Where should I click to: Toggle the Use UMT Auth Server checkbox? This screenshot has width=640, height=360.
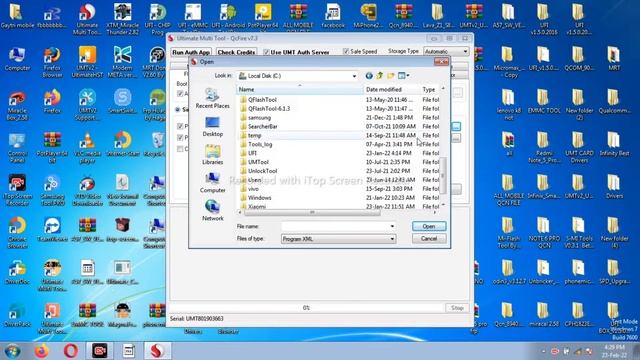pyautogui.click(x=266, y=52)
